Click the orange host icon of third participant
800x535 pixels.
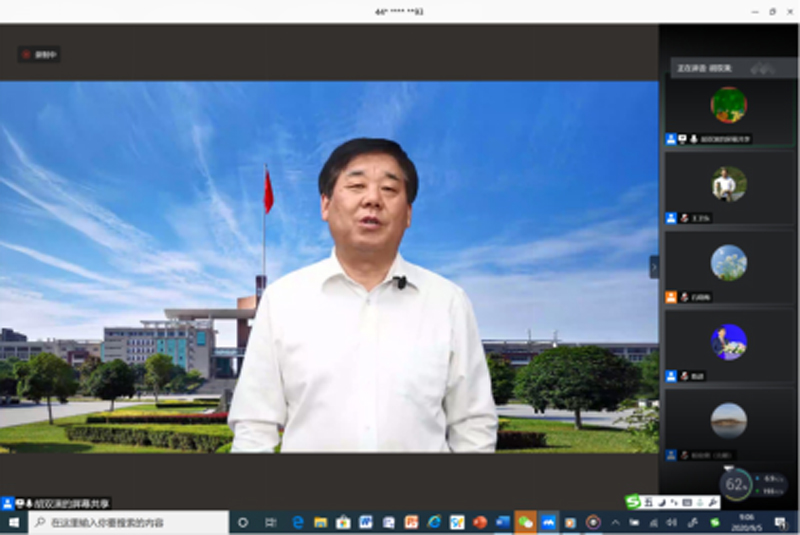click(671, 297)
